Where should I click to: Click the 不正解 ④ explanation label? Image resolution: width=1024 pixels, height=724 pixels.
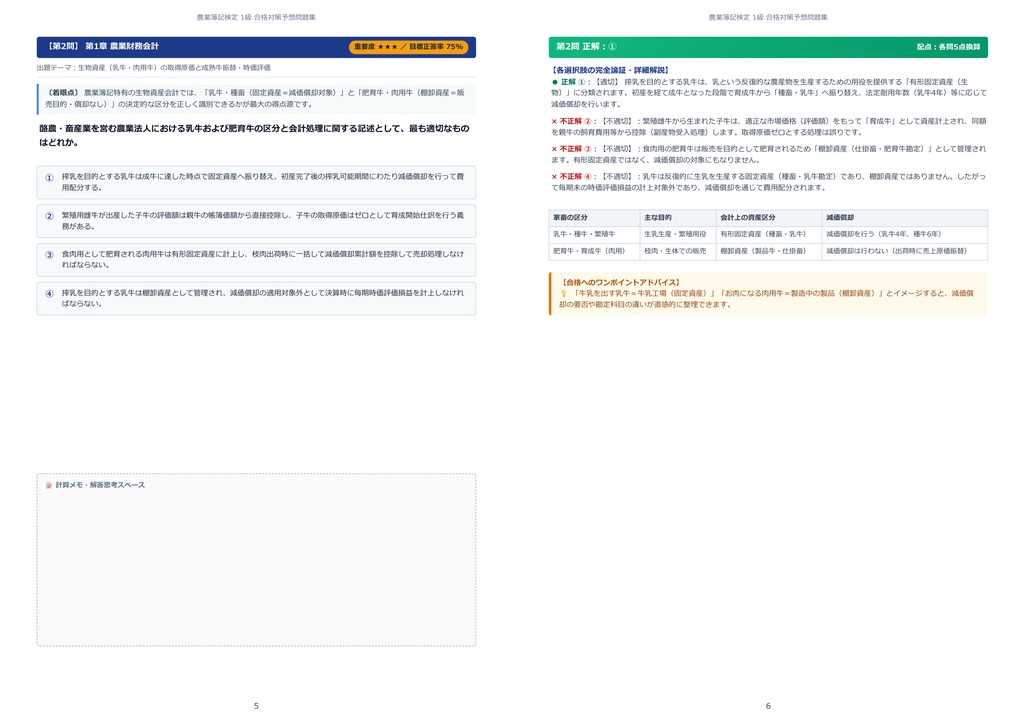575,177
